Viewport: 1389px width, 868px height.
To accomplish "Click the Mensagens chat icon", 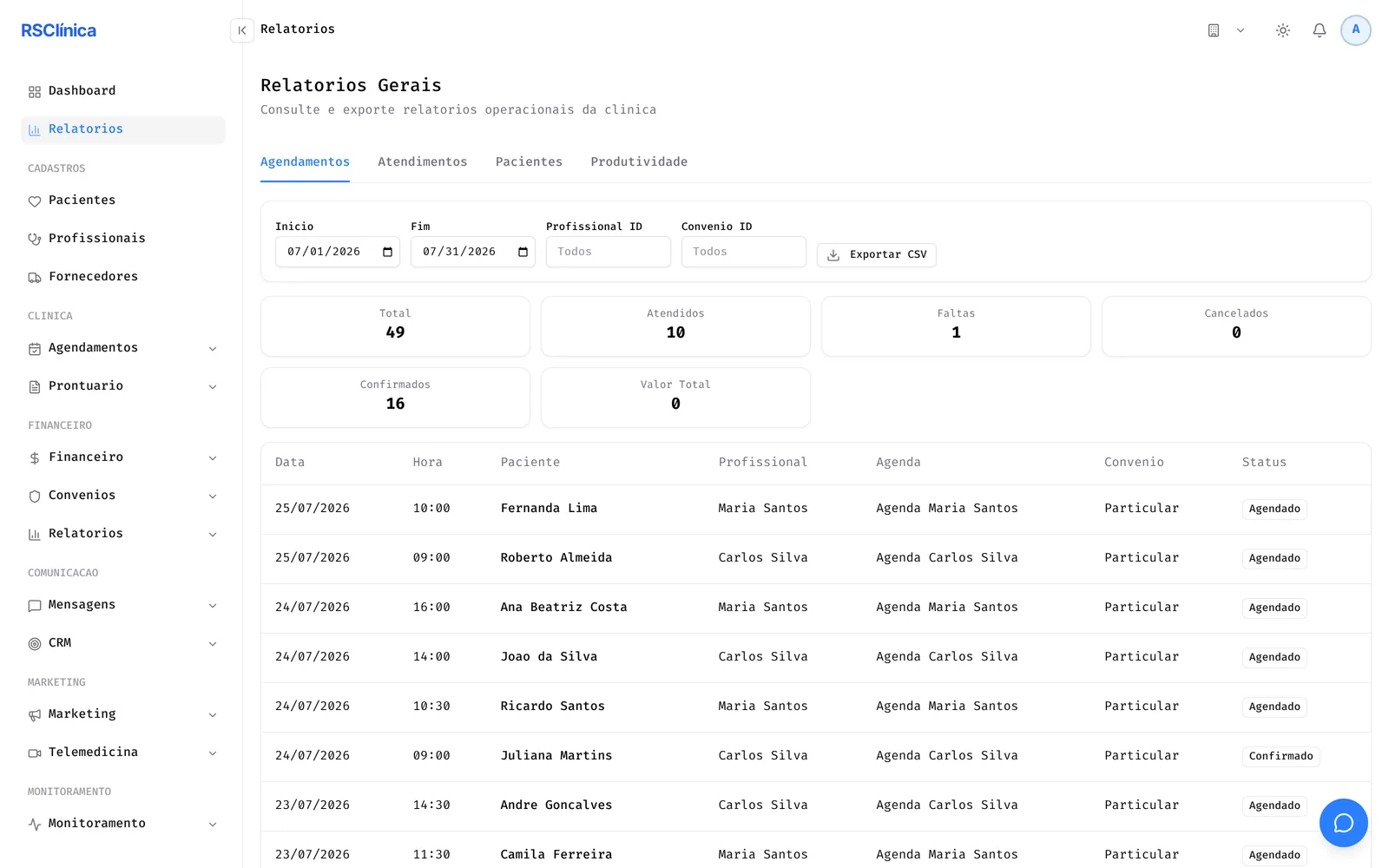I will coord(35,606).
